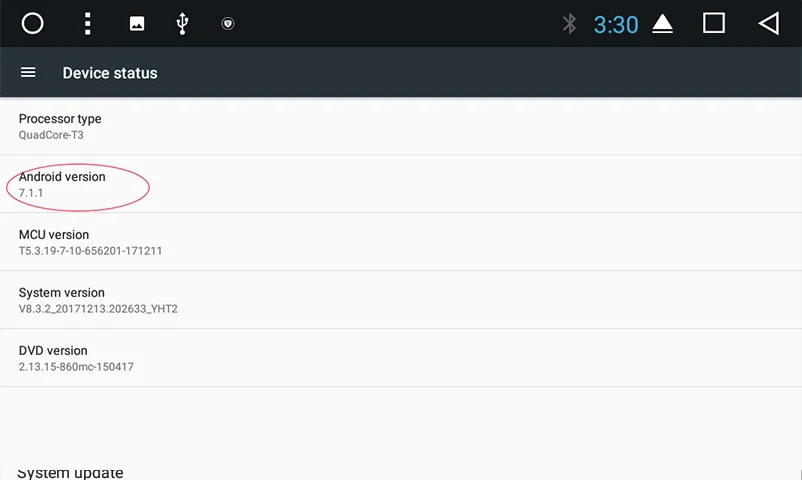
Task: Tap the Device status title
Action: click(110, 73)
